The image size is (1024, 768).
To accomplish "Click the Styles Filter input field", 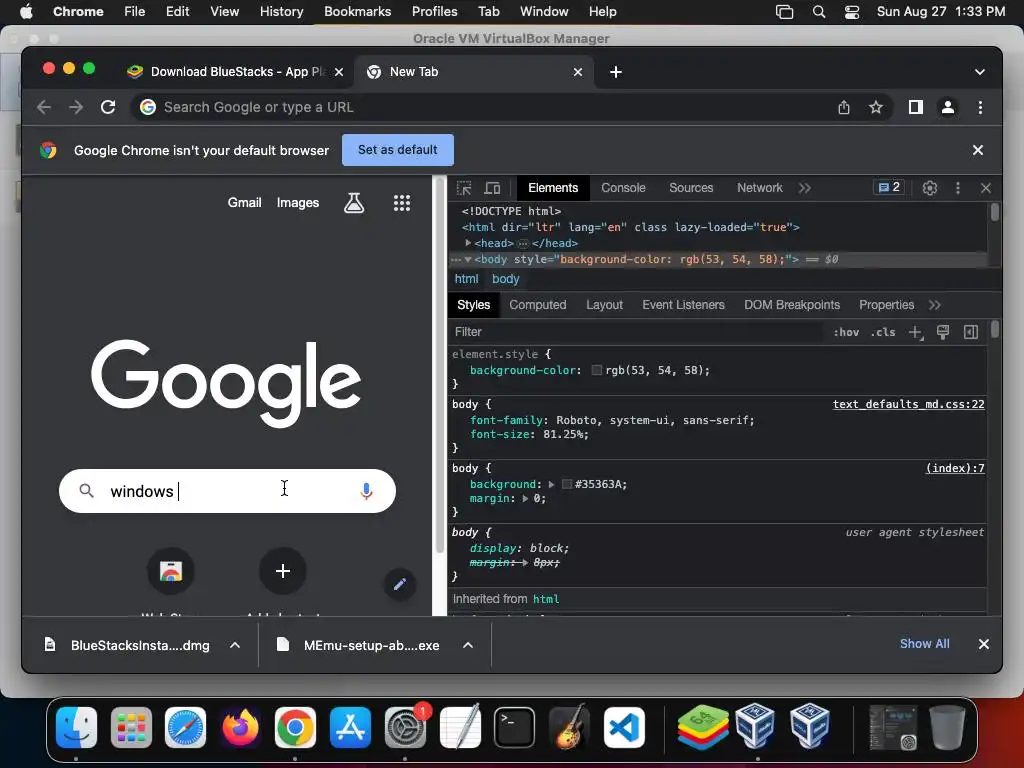I will point(637,332).
